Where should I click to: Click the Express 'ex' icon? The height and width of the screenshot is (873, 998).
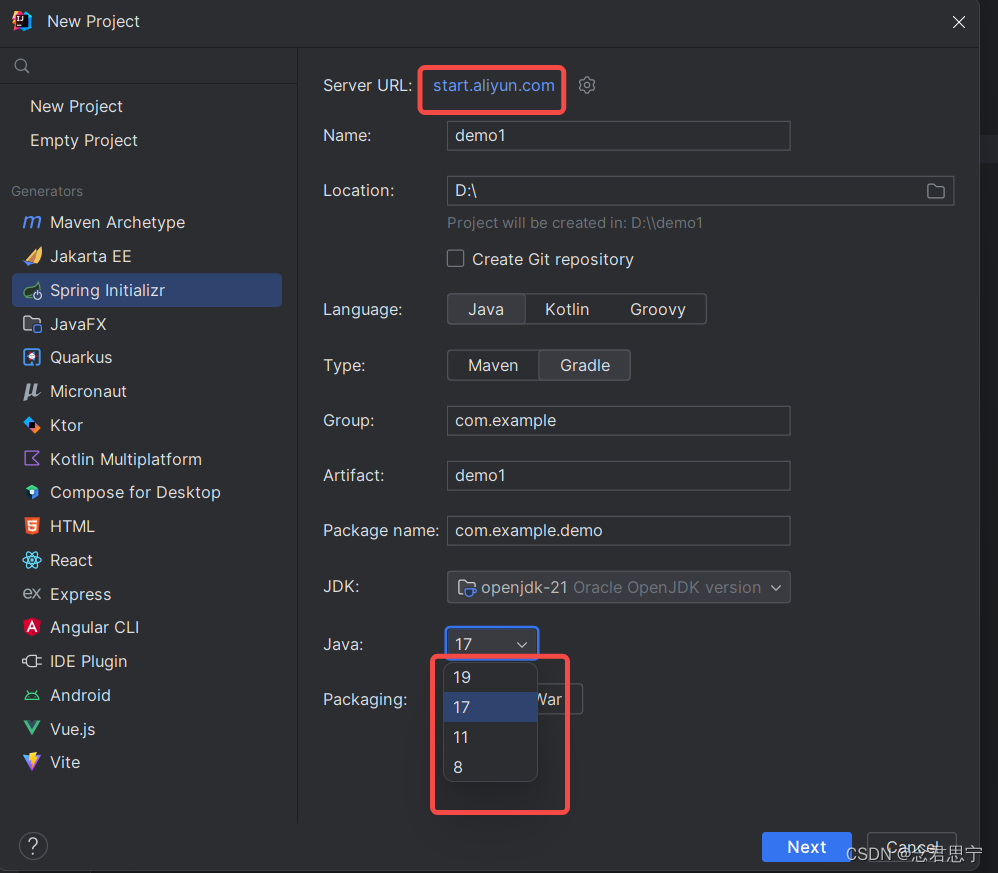[32, 594]
